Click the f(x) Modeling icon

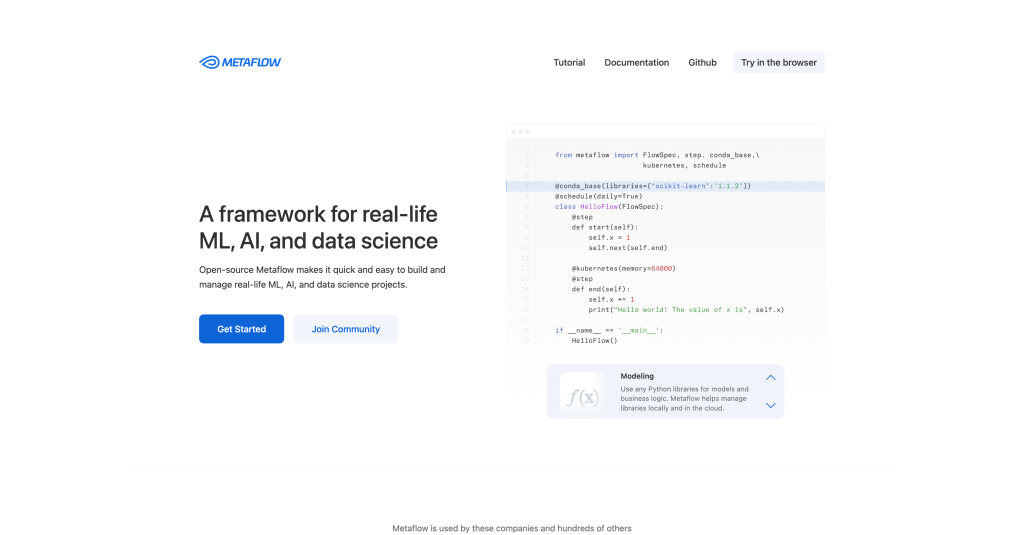click(583, 397)
